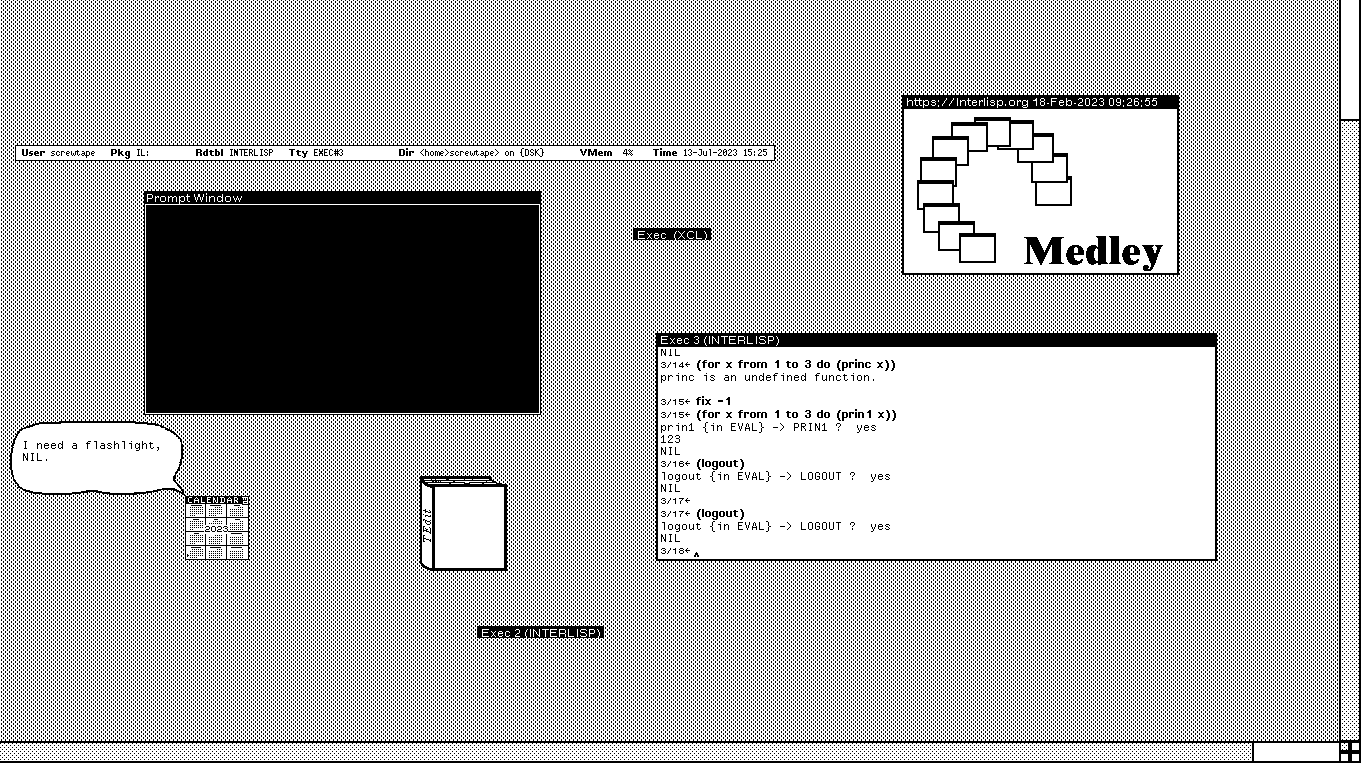Click the "I need a flashlight" speech bubble
Image resolution: width=1361 pixels, height=763 pixels.
pyautogui.click(x=97, y=458)
